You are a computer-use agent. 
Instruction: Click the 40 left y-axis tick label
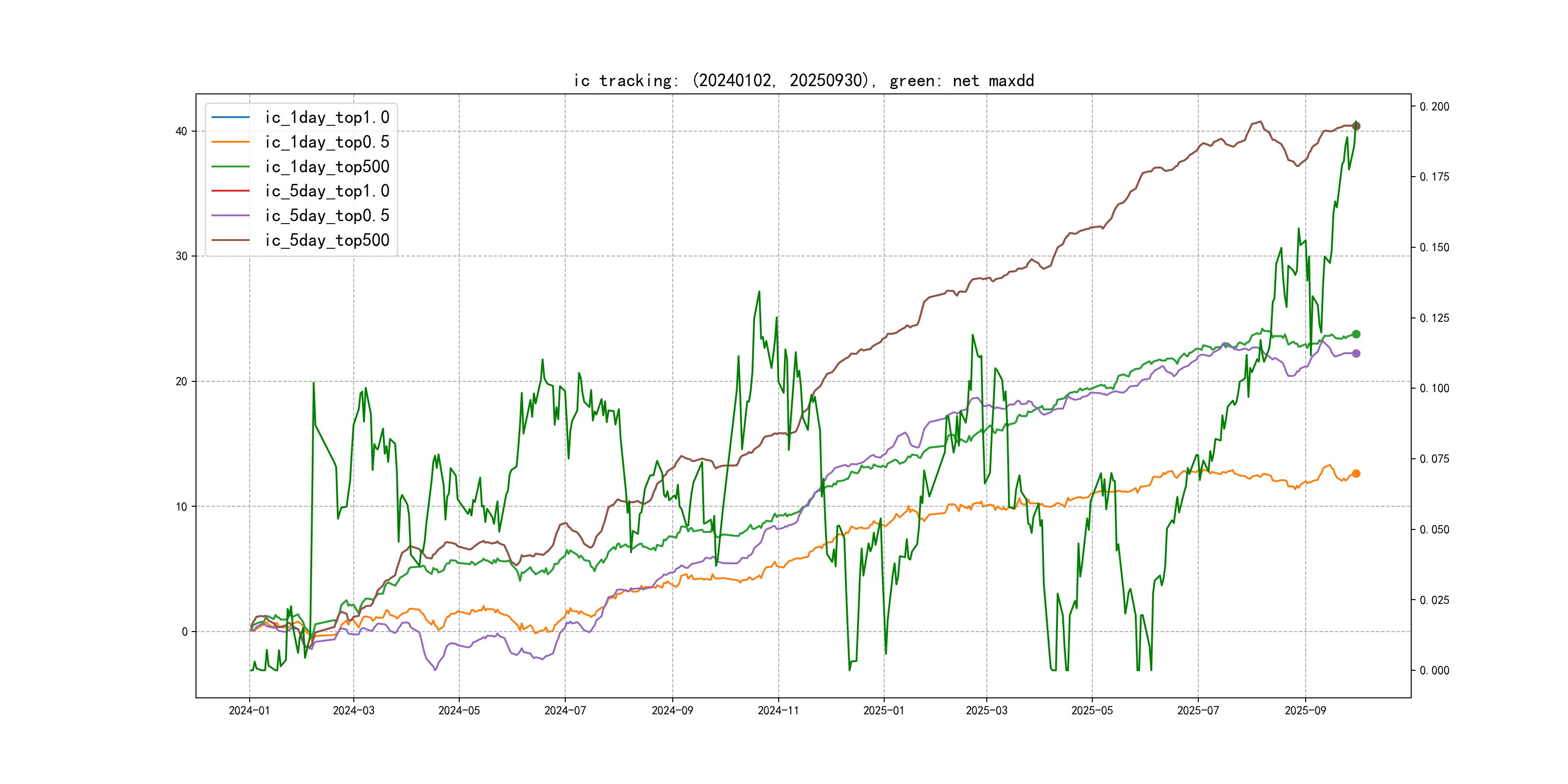tap(181, 132)
